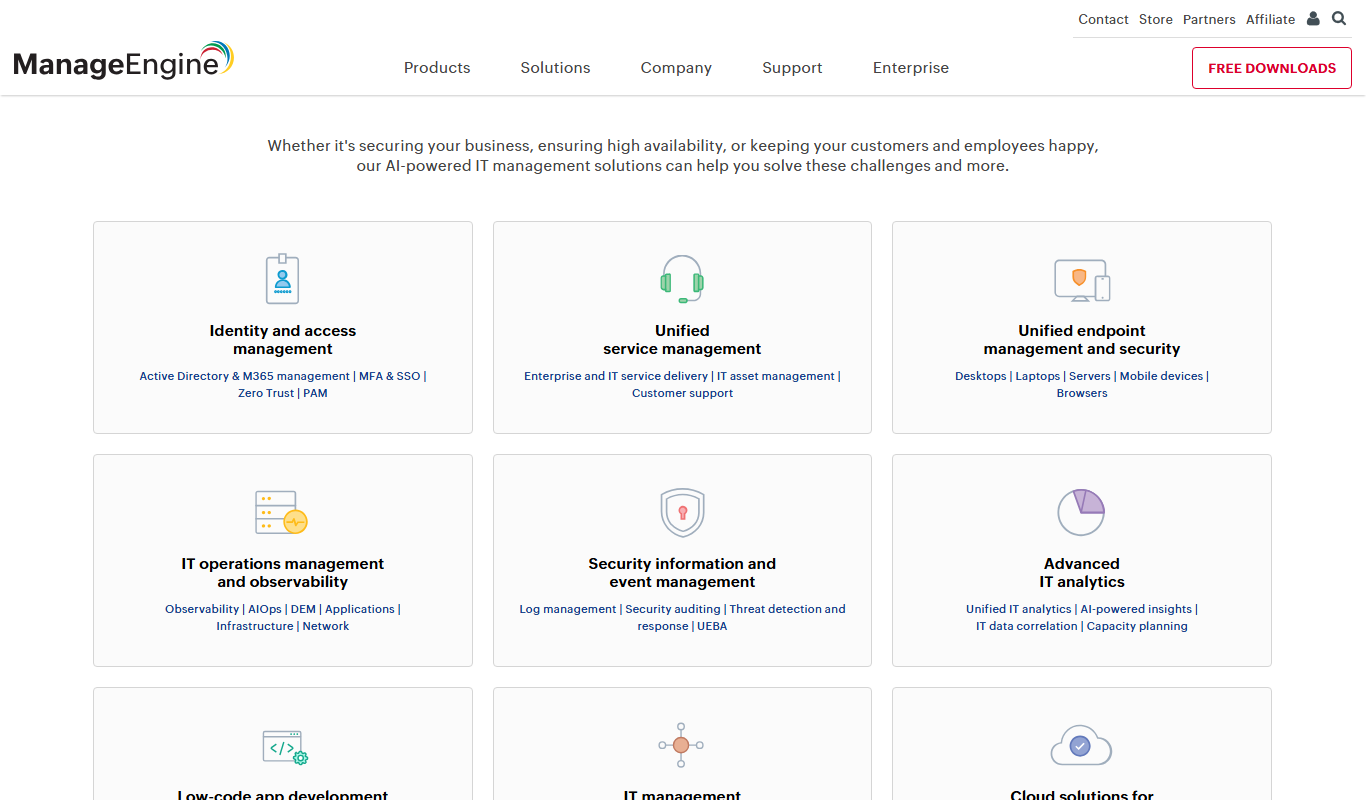Click the Zero Trust link
The width and height of the screenshot is (1366, 800).
[x=266, y=393]
